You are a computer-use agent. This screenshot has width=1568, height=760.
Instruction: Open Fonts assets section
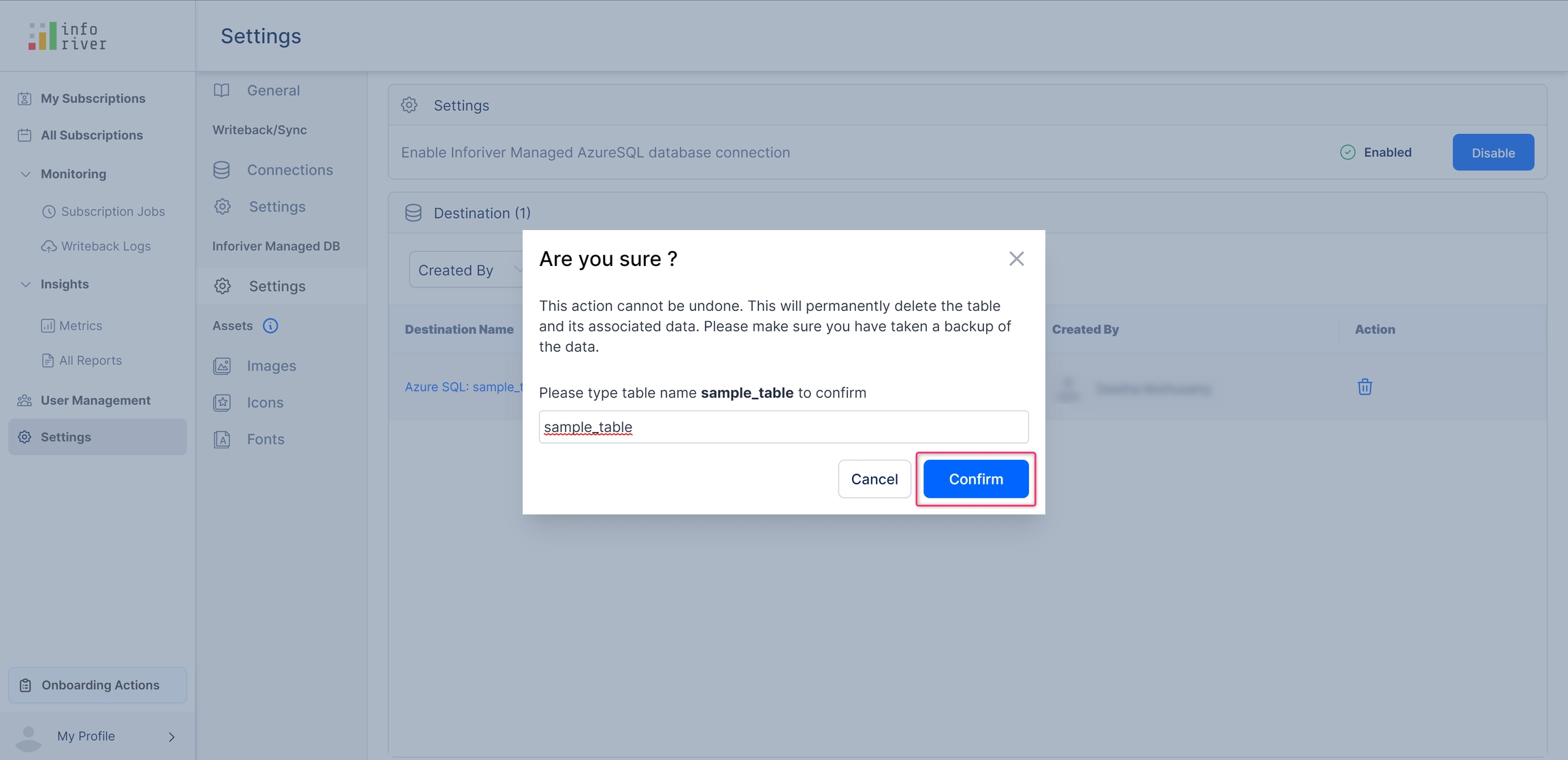(265, 440)
